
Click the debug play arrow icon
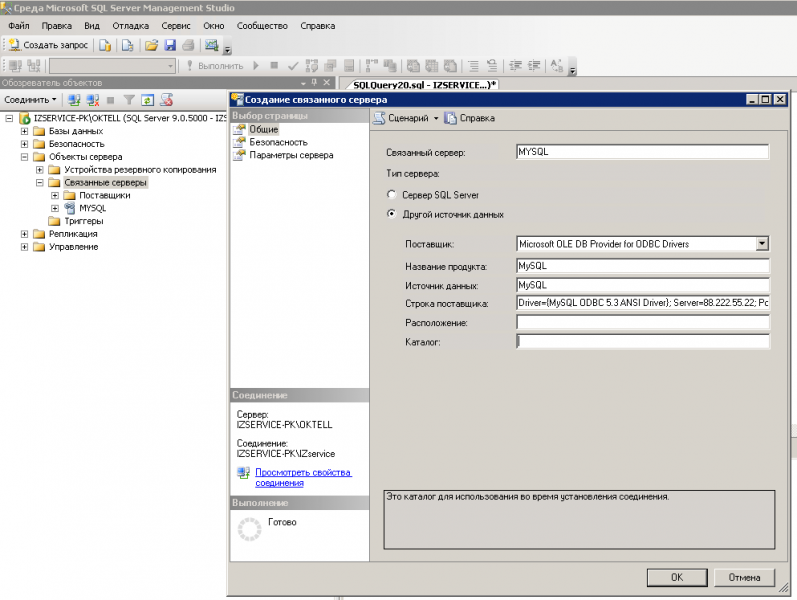(x=256, y=66)
